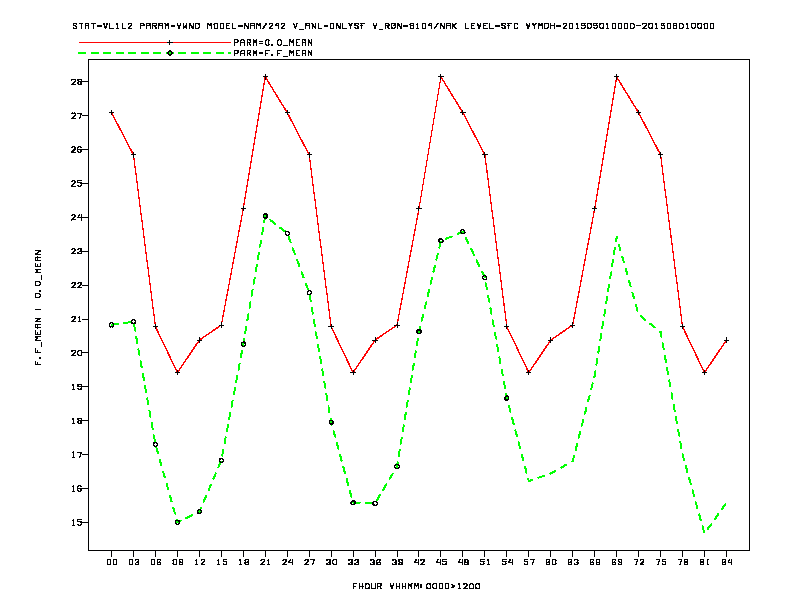
Task: Click the x-axis tick label 00
Action: click(112, 562)
